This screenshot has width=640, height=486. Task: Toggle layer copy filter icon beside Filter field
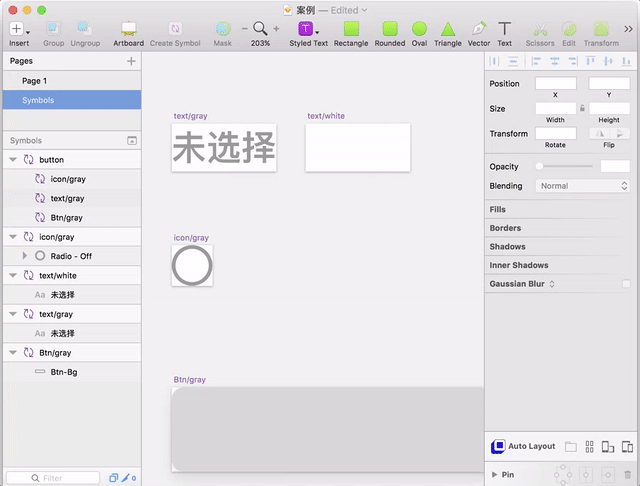(x=113, y=477)
